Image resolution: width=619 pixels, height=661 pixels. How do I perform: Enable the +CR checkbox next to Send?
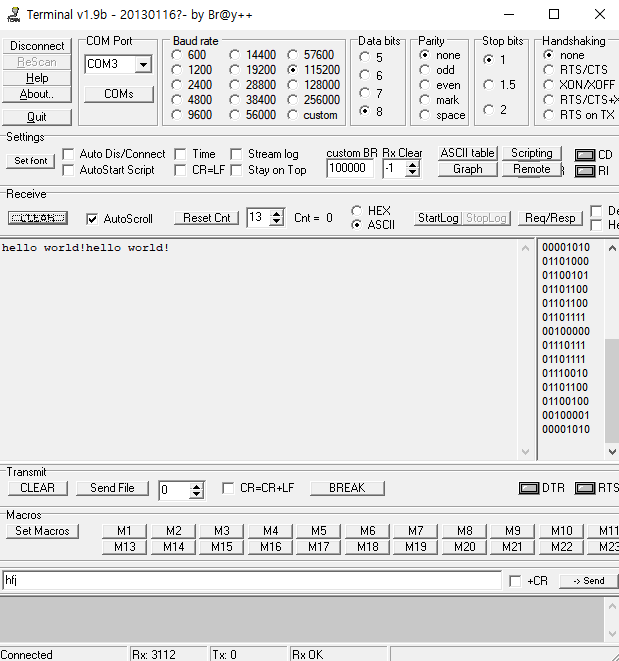515,581
